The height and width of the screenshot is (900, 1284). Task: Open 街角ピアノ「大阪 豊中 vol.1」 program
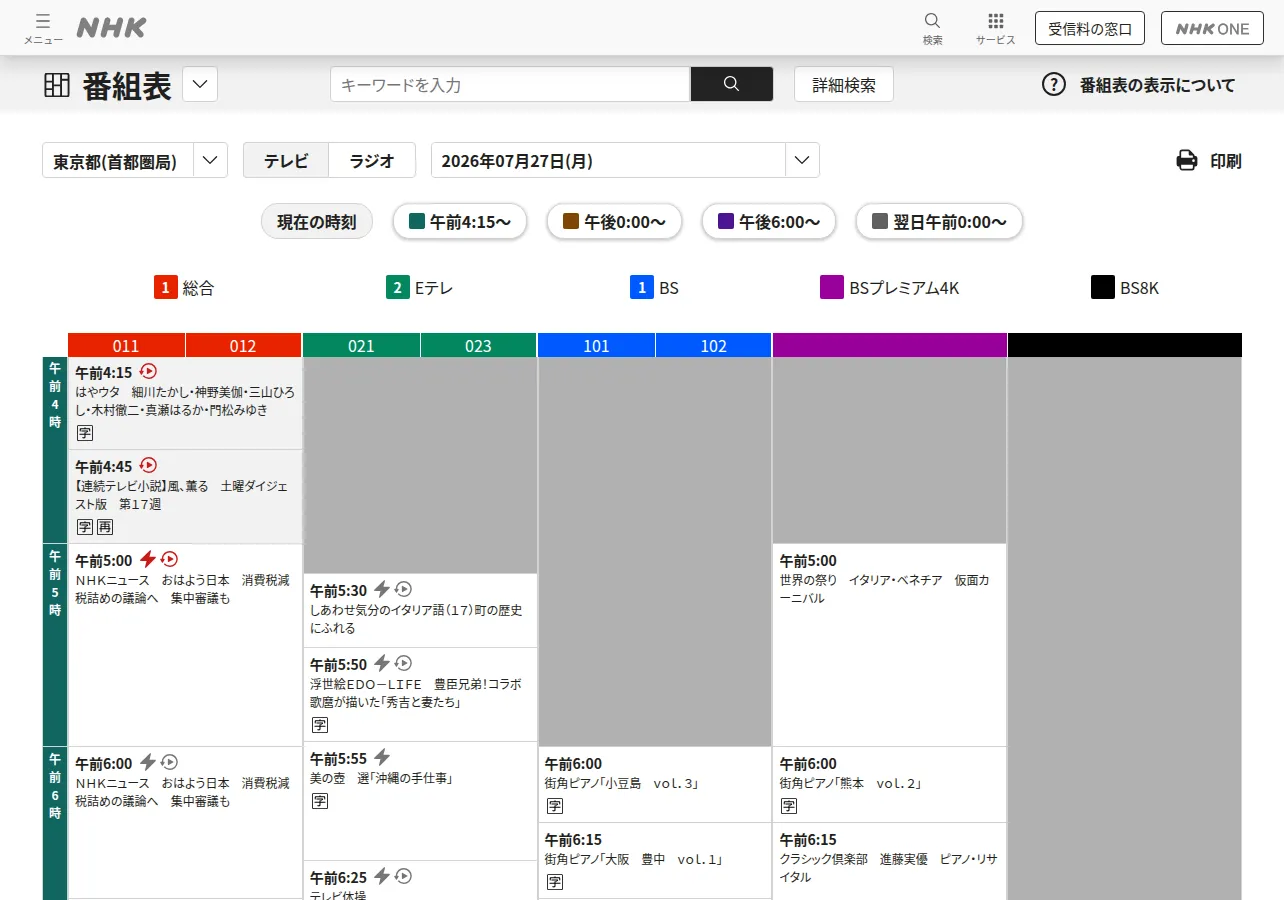655,861
